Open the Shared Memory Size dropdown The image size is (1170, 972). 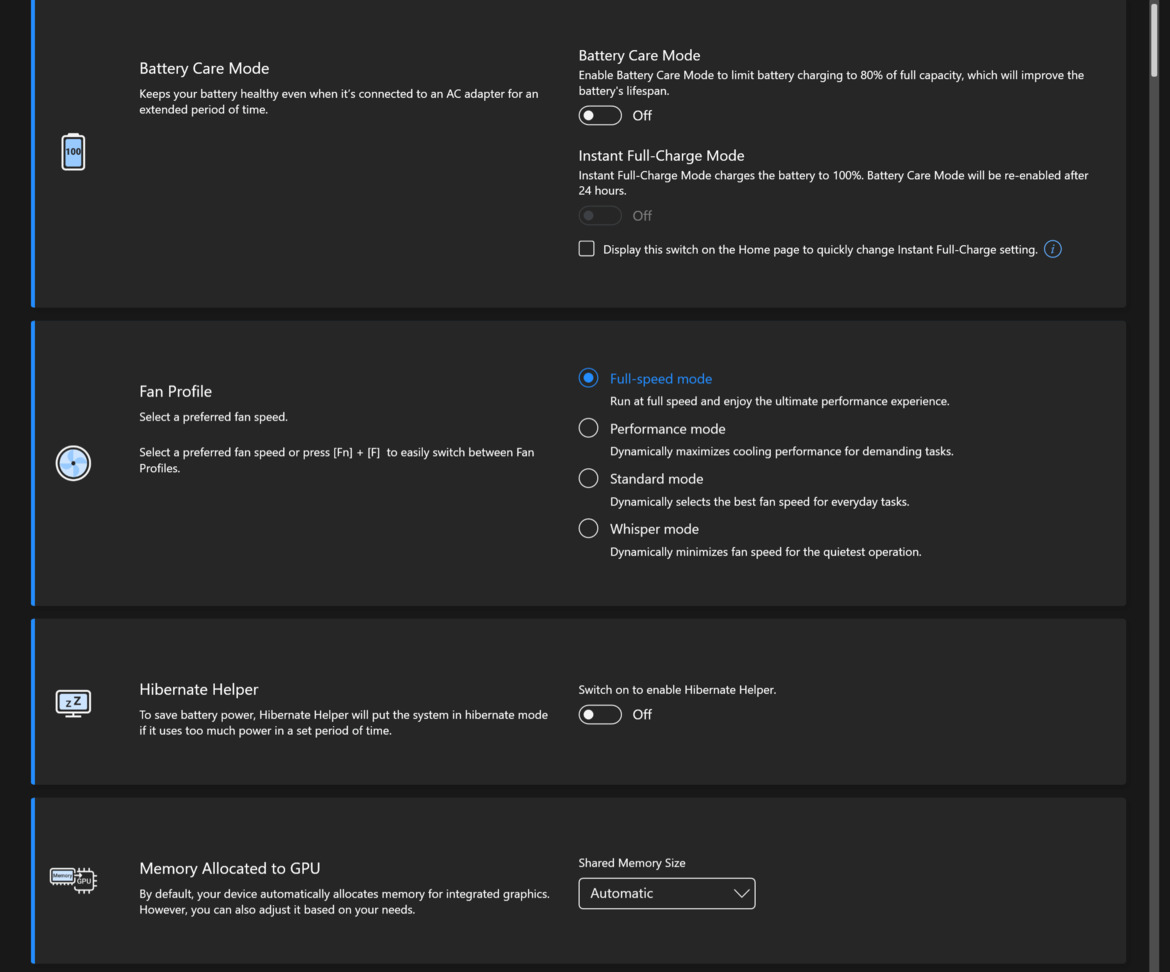click(x=666, y=893)
